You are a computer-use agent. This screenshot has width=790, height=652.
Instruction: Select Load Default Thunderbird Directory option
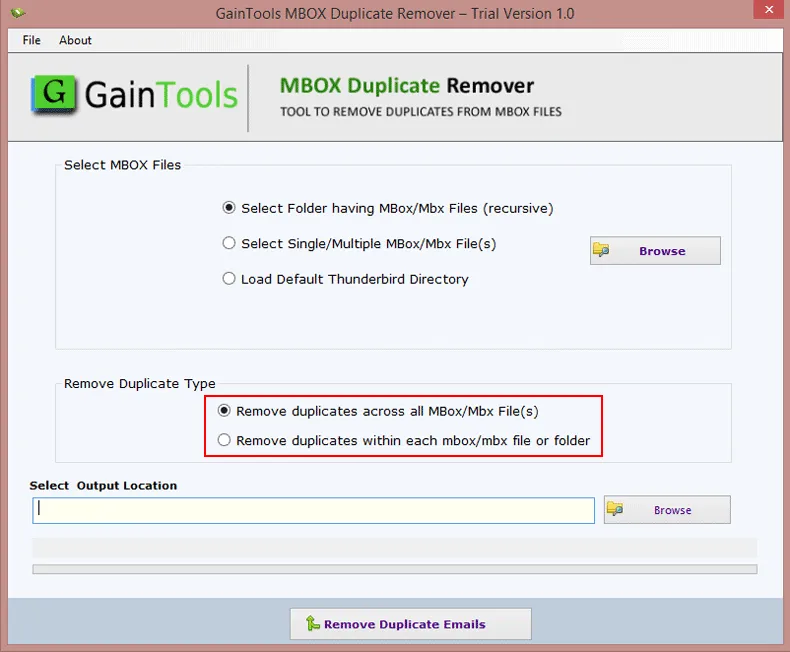click(229, 279)
